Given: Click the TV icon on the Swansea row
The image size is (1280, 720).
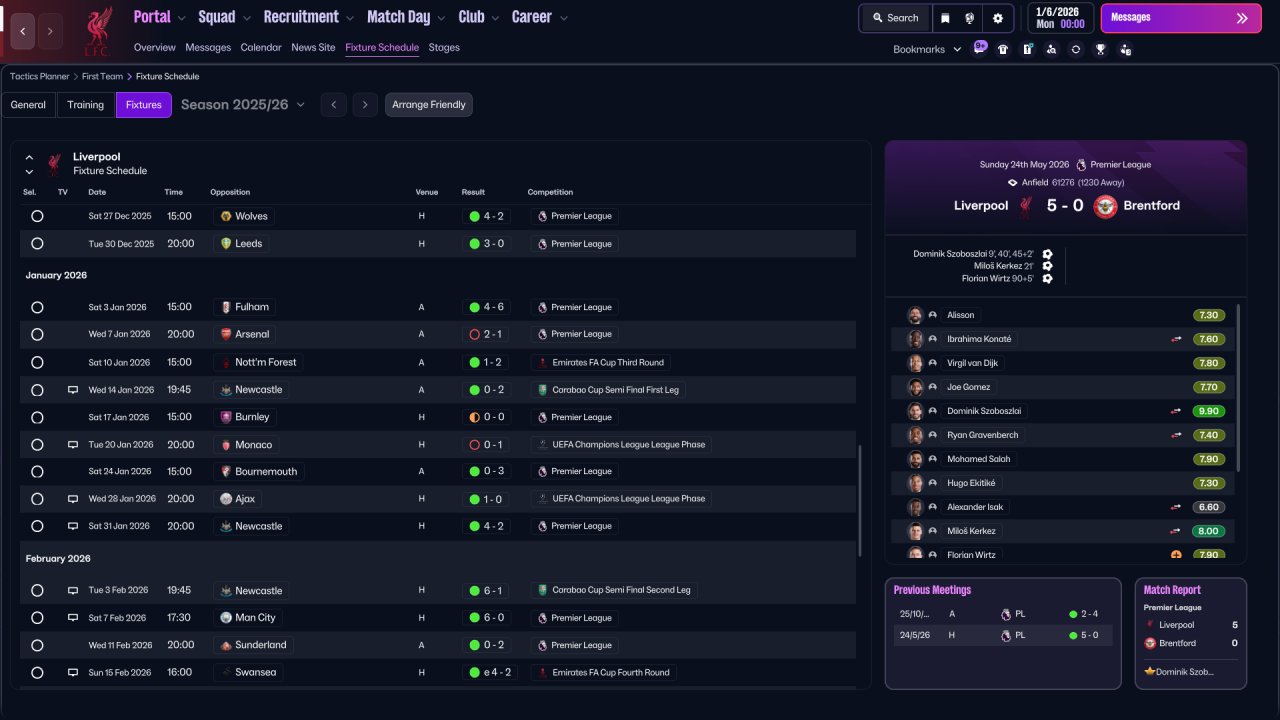Looking at the screenshot, I should click(x=73, y=672).
